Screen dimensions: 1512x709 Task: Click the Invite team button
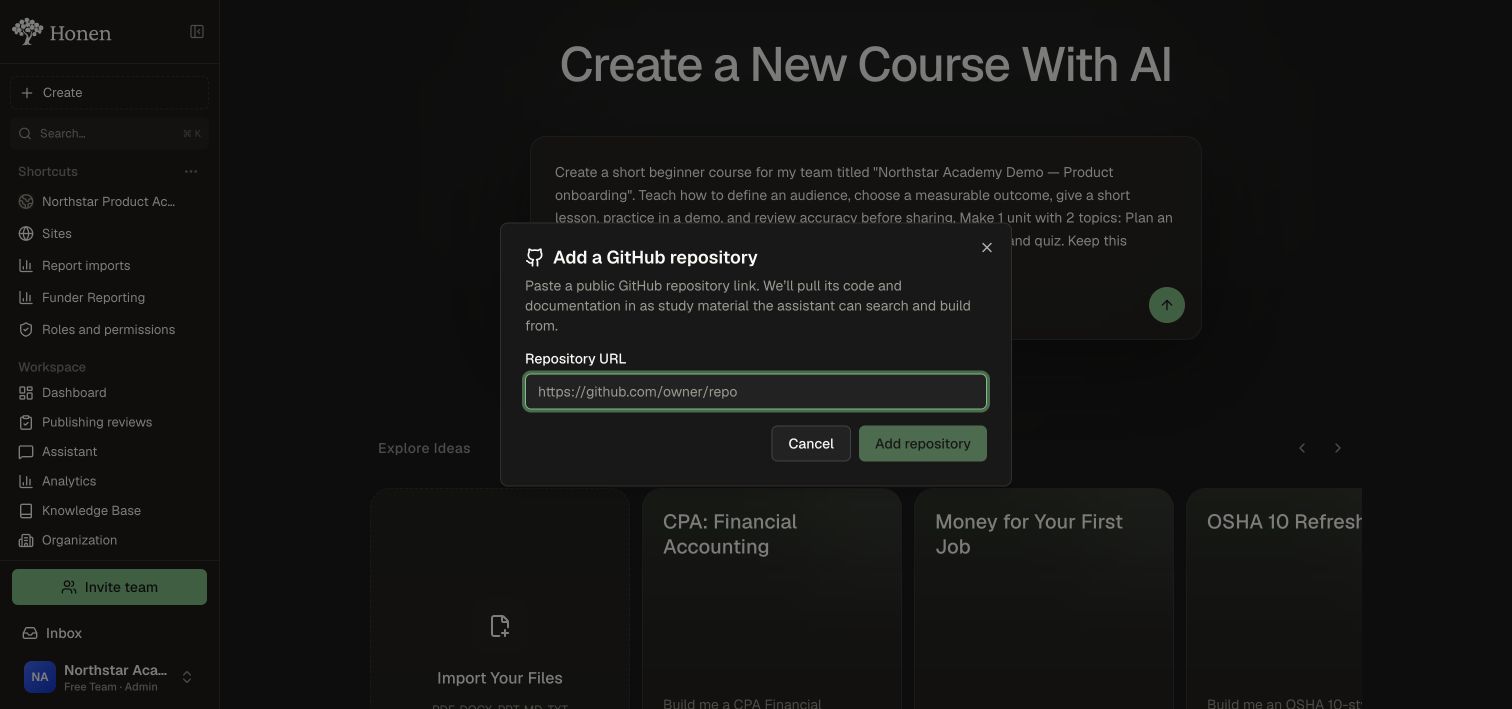coord(110,587)
